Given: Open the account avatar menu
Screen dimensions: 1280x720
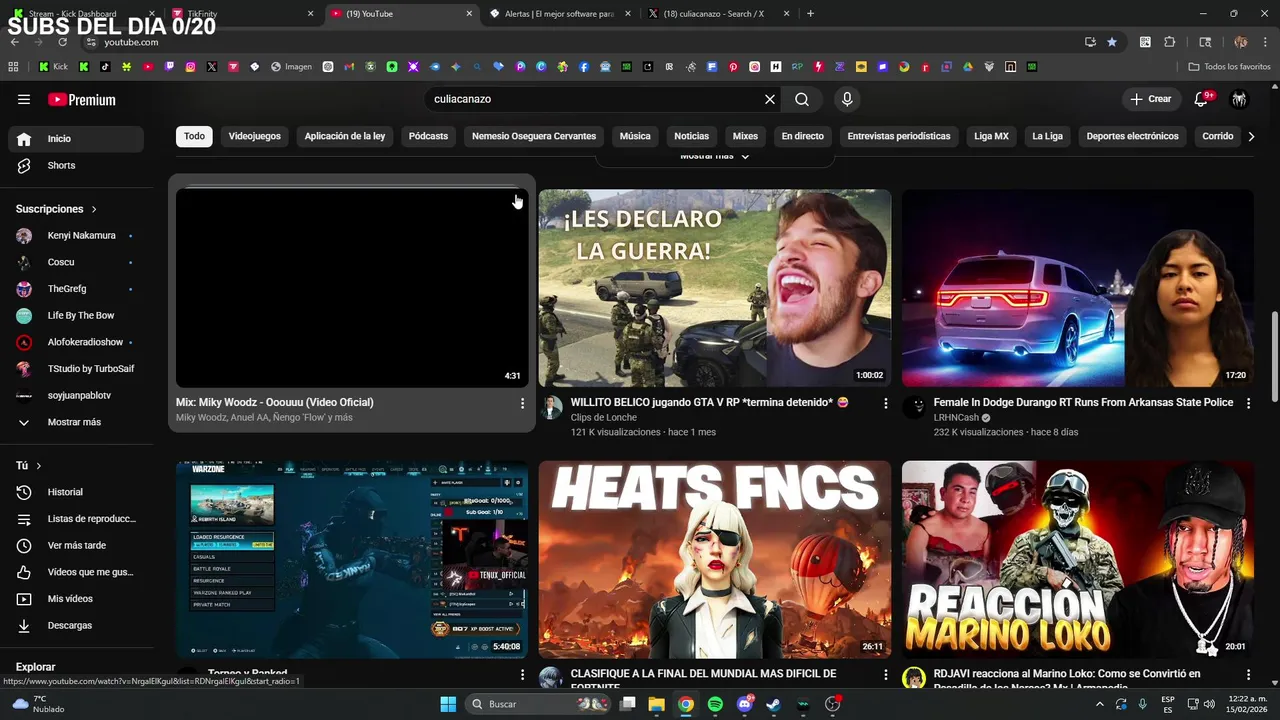Looking at the screenshot, I should point(1239,99).
